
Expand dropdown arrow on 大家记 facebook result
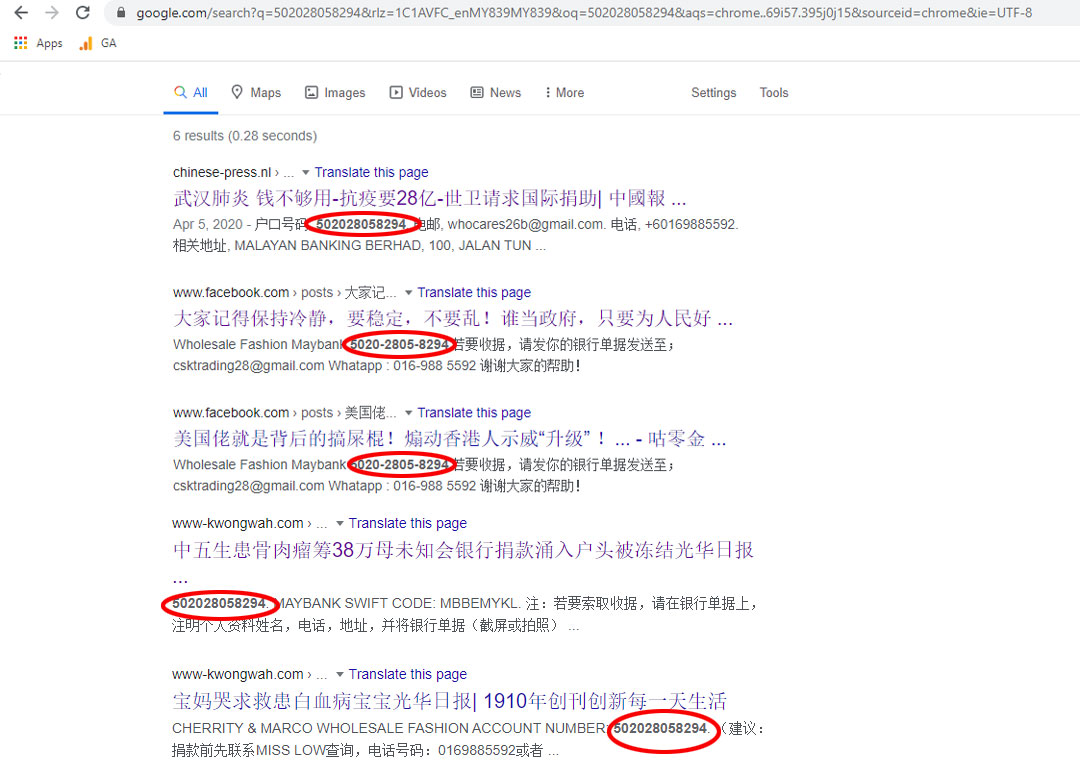pos(408,293)
